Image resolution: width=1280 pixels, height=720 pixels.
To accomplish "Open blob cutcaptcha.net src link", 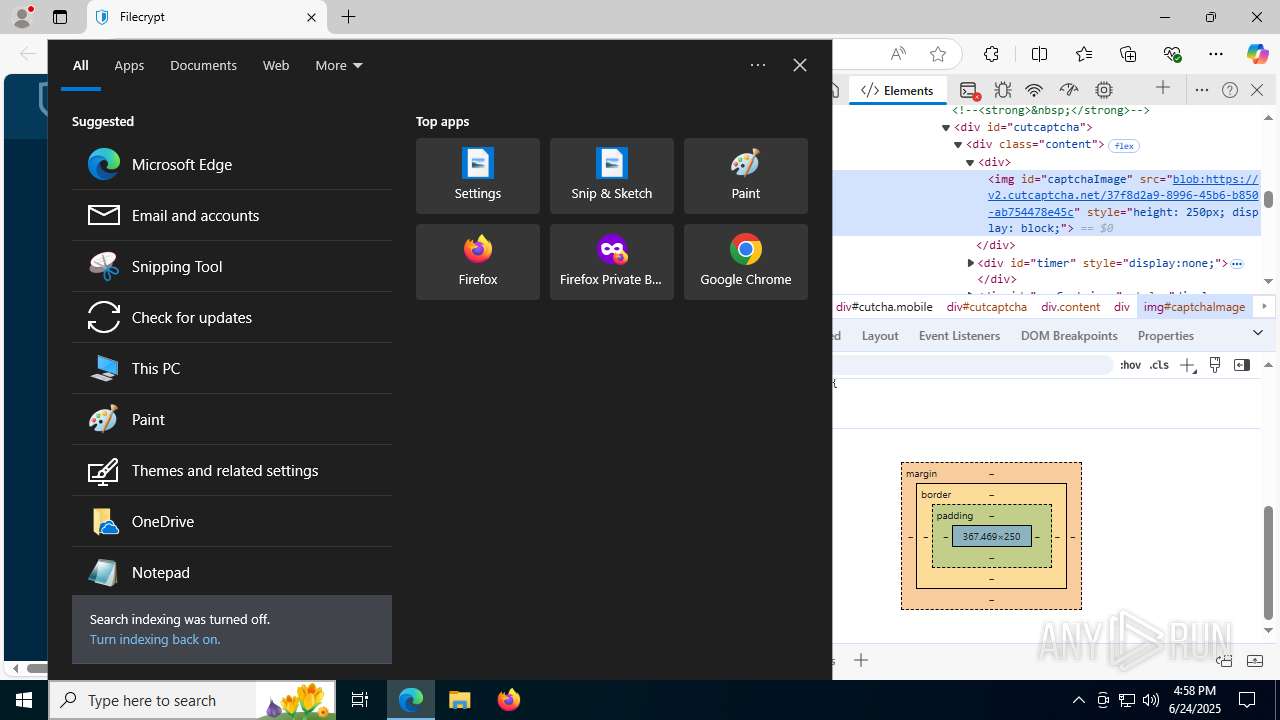I will pos(1123,195).
